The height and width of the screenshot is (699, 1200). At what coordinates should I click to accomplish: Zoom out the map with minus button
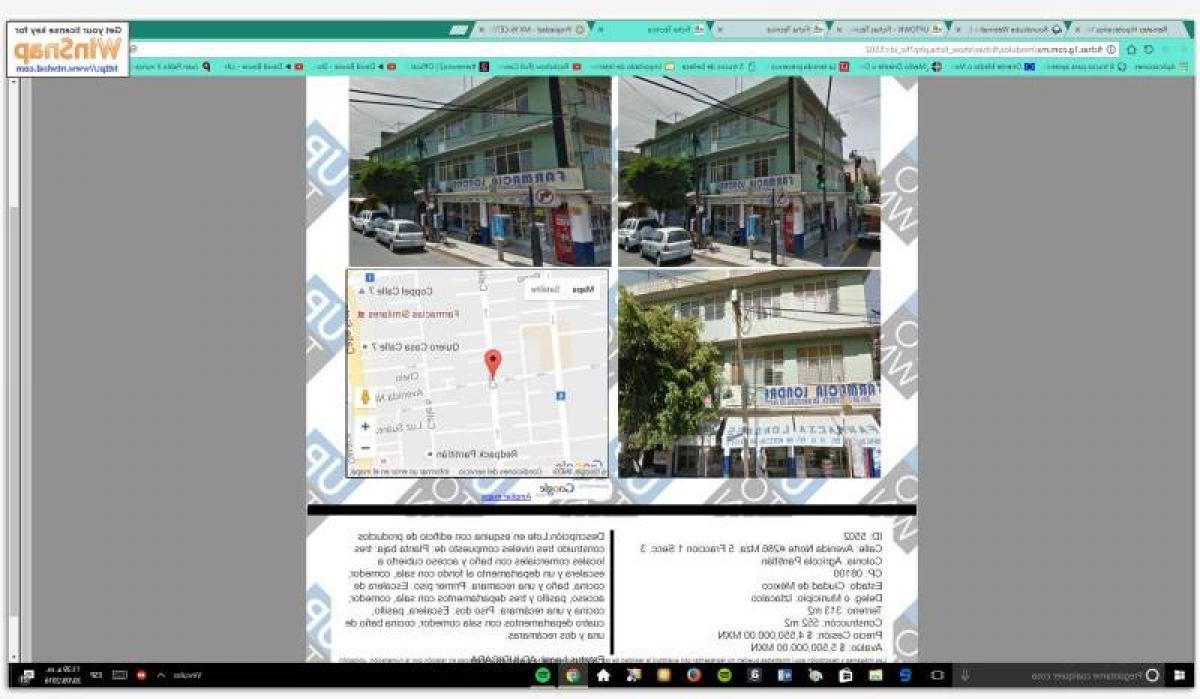tap(365, 447)
